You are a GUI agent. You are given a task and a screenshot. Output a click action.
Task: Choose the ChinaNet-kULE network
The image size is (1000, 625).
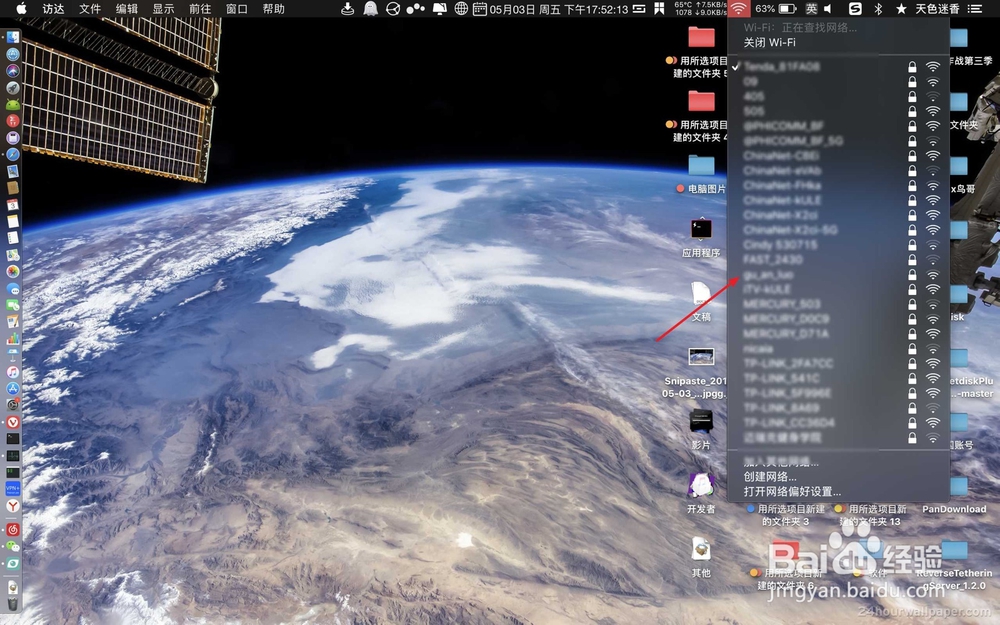click(x=838, y=200)
